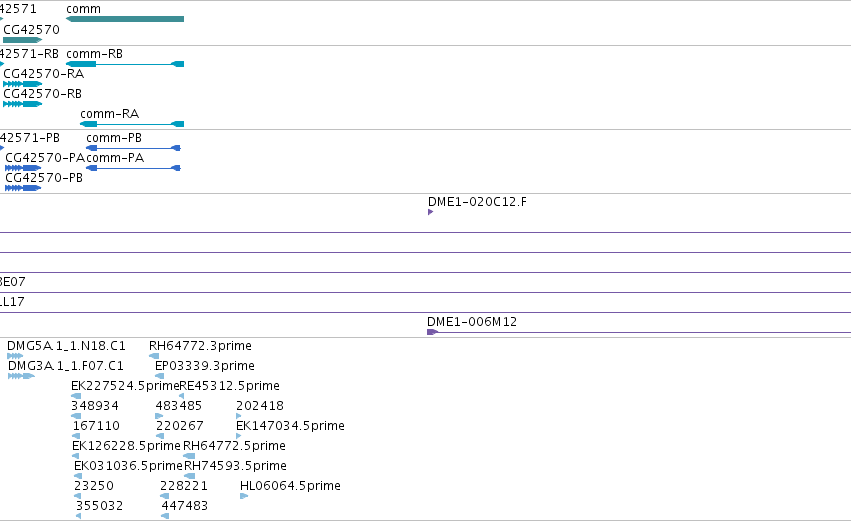
Task: Click the 220267 feature arrow
Action: 160,436
